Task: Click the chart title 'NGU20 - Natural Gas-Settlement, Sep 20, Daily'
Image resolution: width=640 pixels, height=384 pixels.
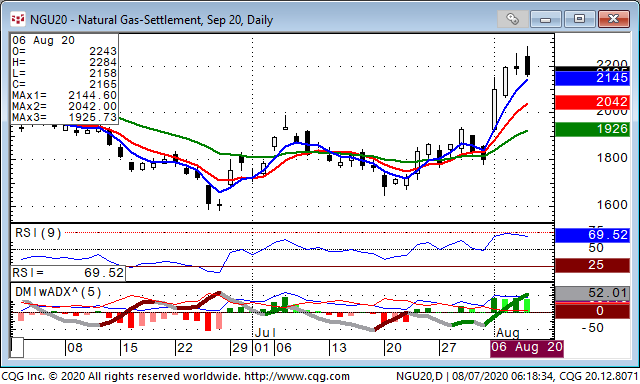Action: (x=151, y=20)
